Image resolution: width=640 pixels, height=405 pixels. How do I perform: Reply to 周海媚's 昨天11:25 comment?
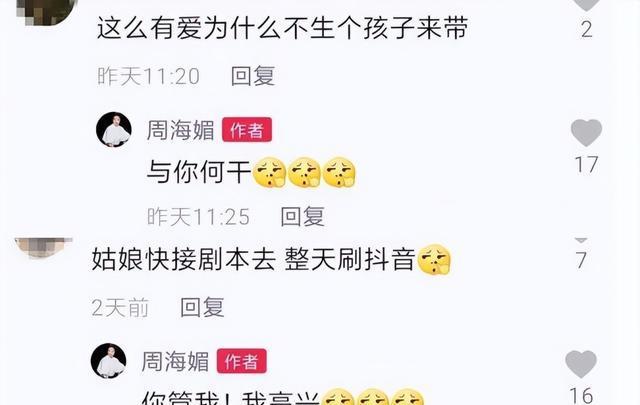coord(302,216)
